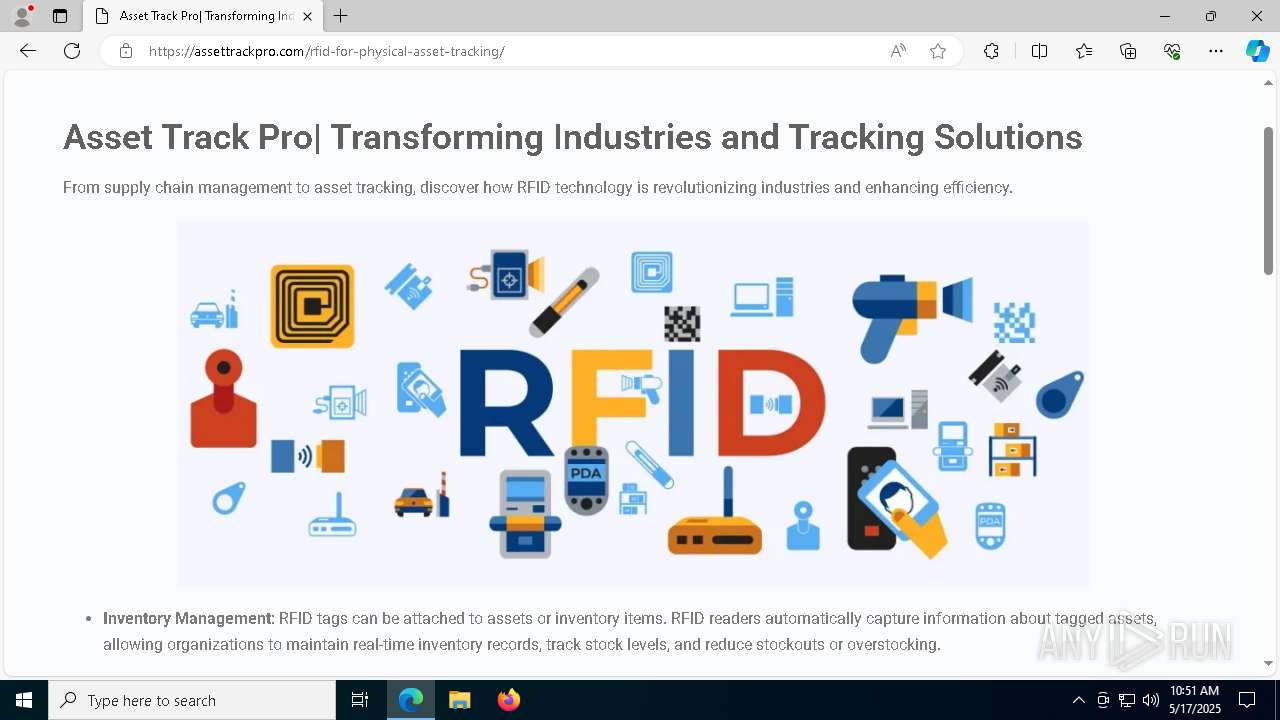Open a new browser tab
This screenshot has width=1280, height=720.
point(341,16)
